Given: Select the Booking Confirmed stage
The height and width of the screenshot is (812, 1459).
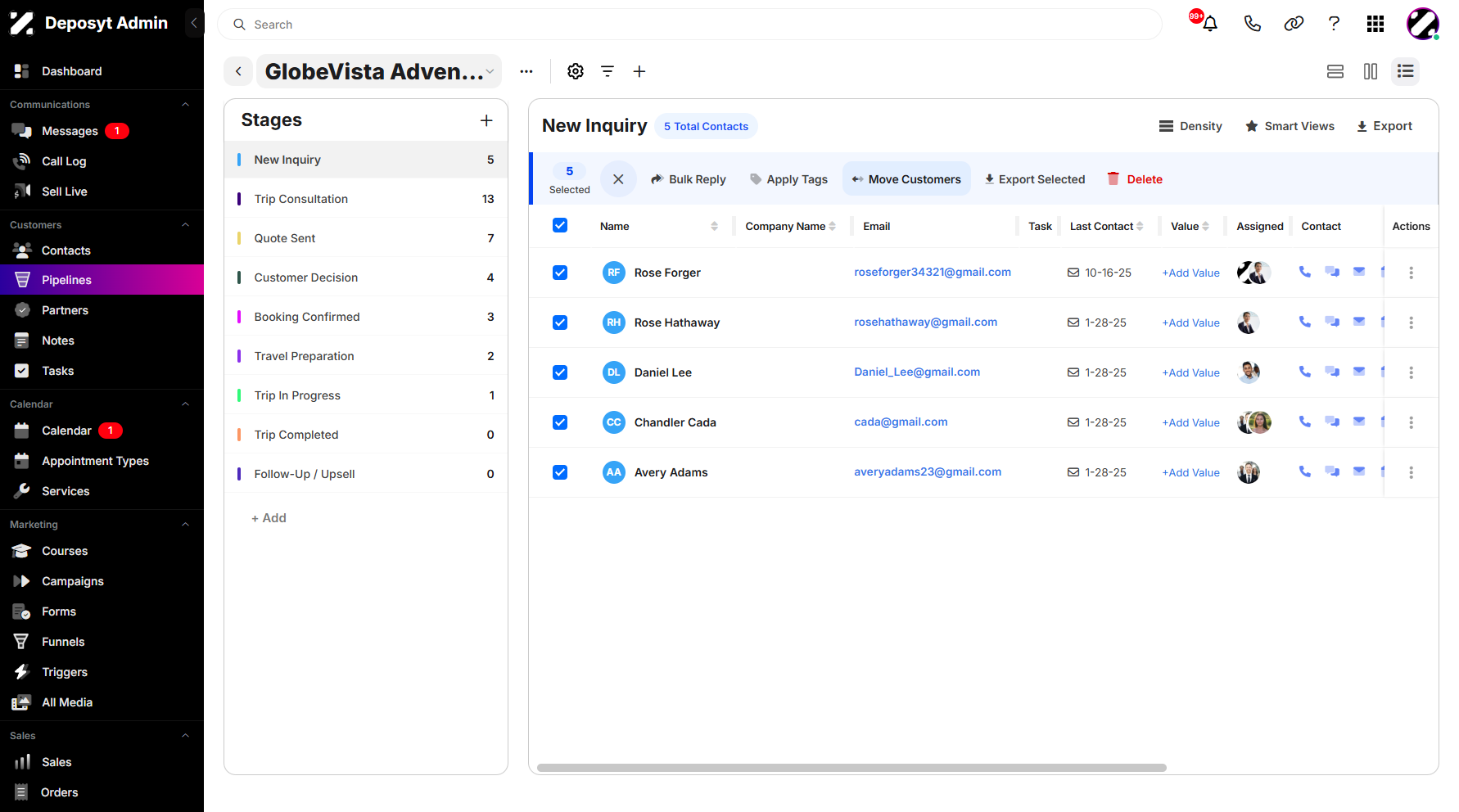Looking at the screenshot, I should (366, 317).
